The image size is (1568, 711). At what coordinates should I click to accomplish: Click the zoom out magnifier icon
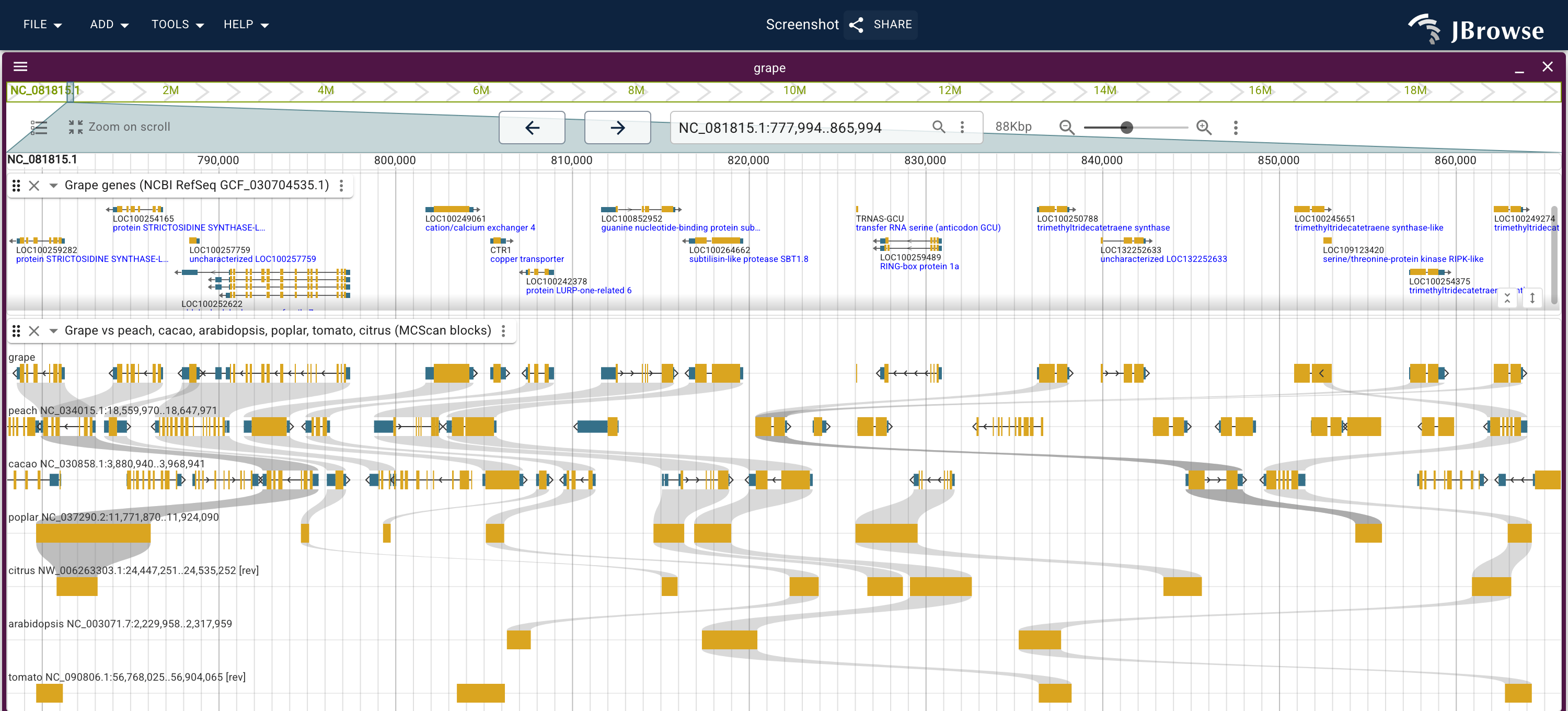(x=1066, y=127)
